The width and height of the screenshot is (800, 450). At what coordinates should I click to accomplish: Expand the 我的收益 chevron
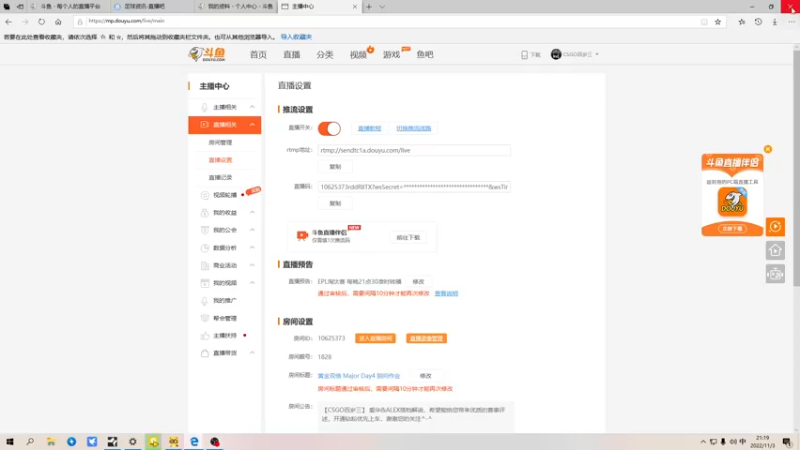point(252,212)
